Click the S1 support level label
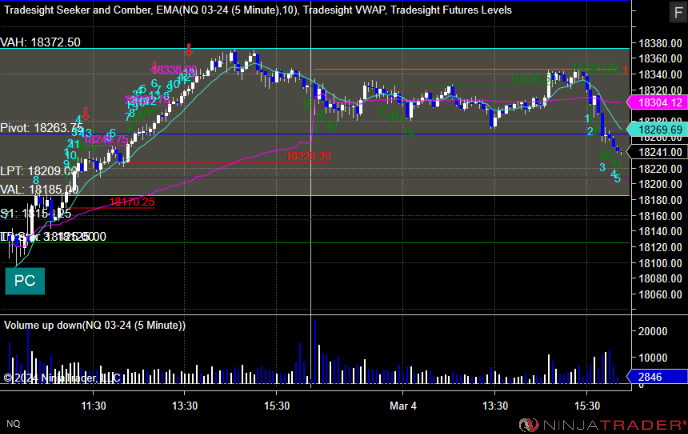Image resolution: width=688 pixels, height=434 pixels. coord(36,214)
